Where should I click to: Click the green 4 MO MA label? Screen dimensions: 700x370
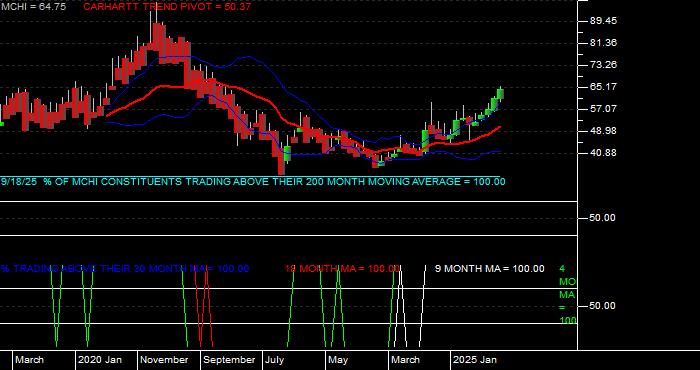568,295
